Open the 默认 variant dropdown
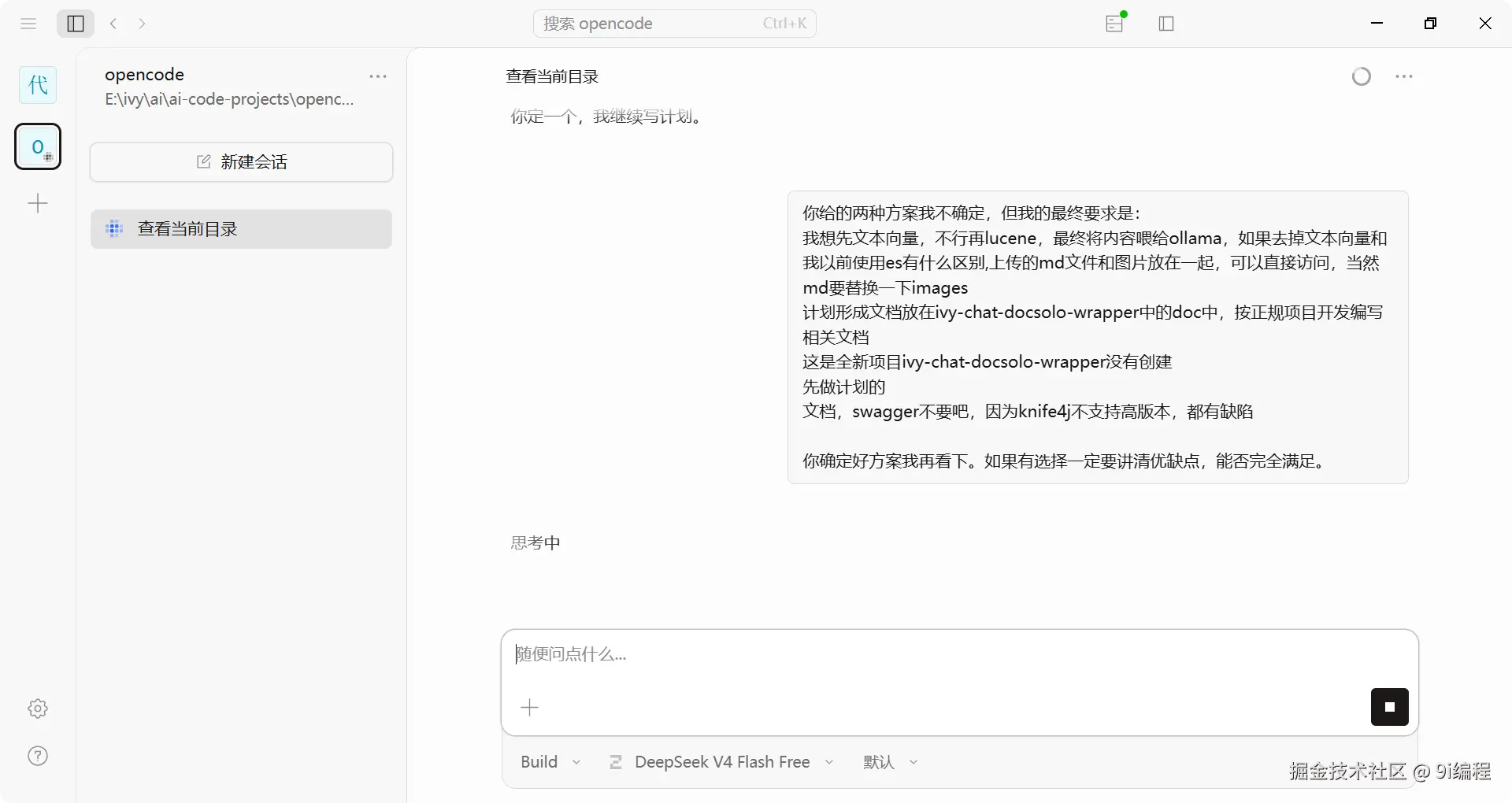This screenshot has width=1512, height=803. coord(891,762)
